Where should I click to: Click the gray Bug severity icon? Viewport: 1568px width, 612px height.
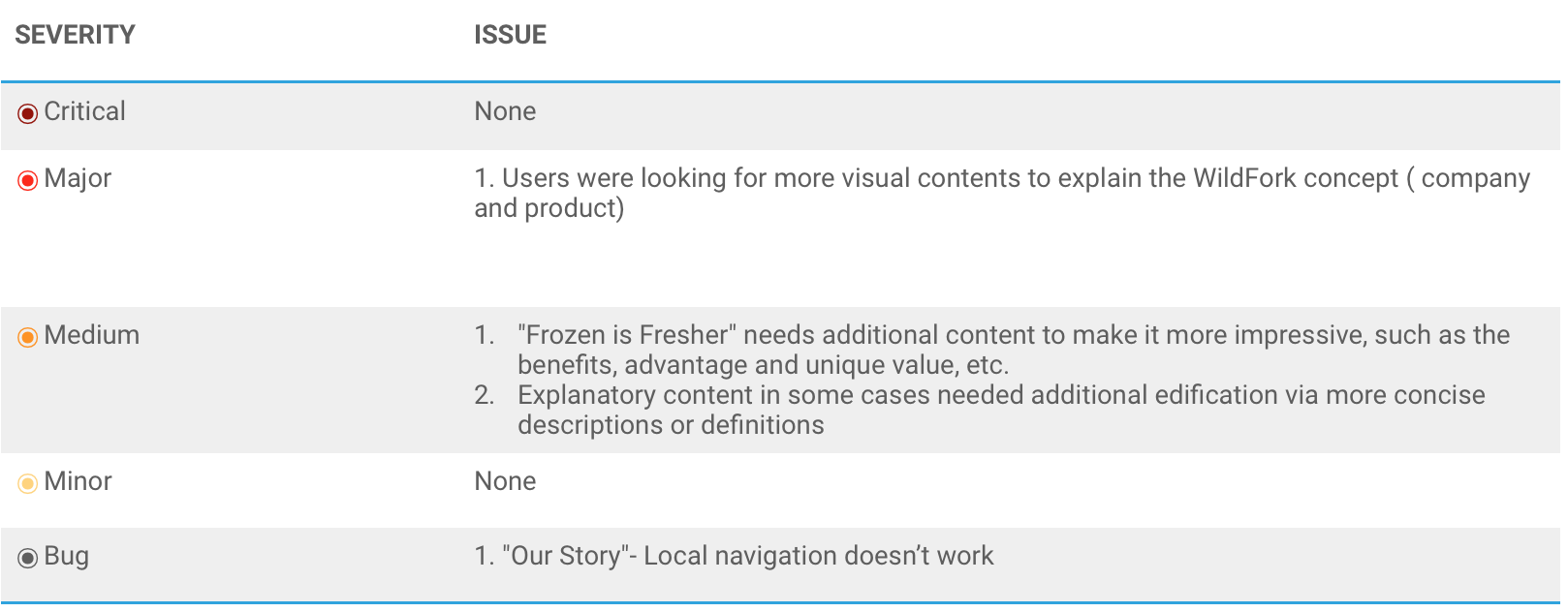point(28,558)
